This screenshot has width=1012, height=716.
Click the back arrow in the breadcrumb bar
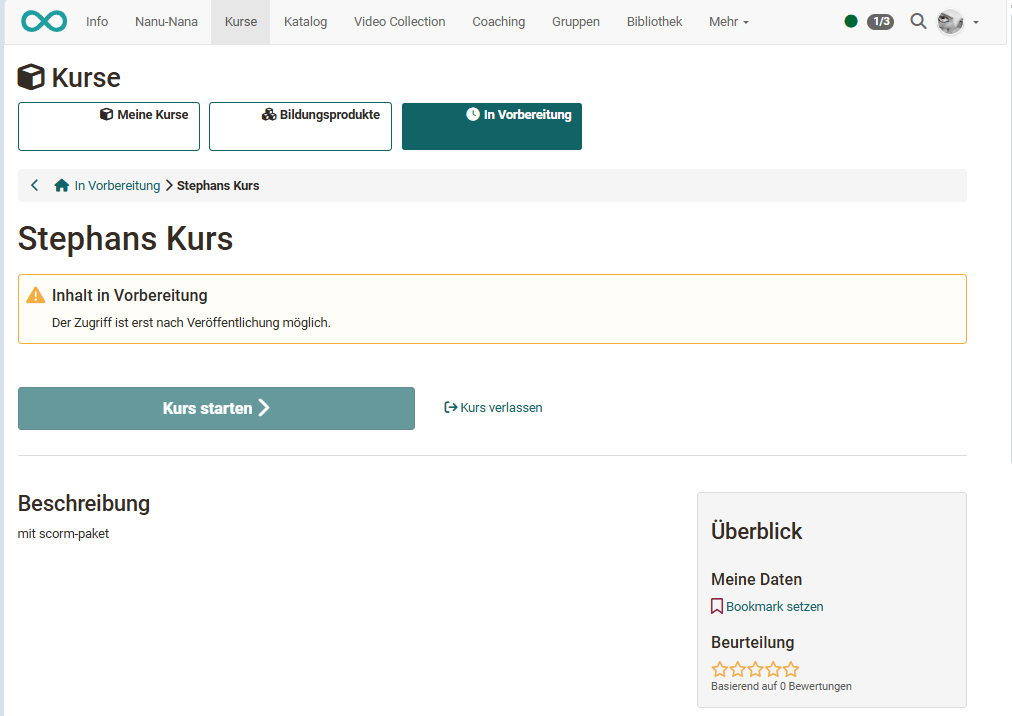point(34,185)
